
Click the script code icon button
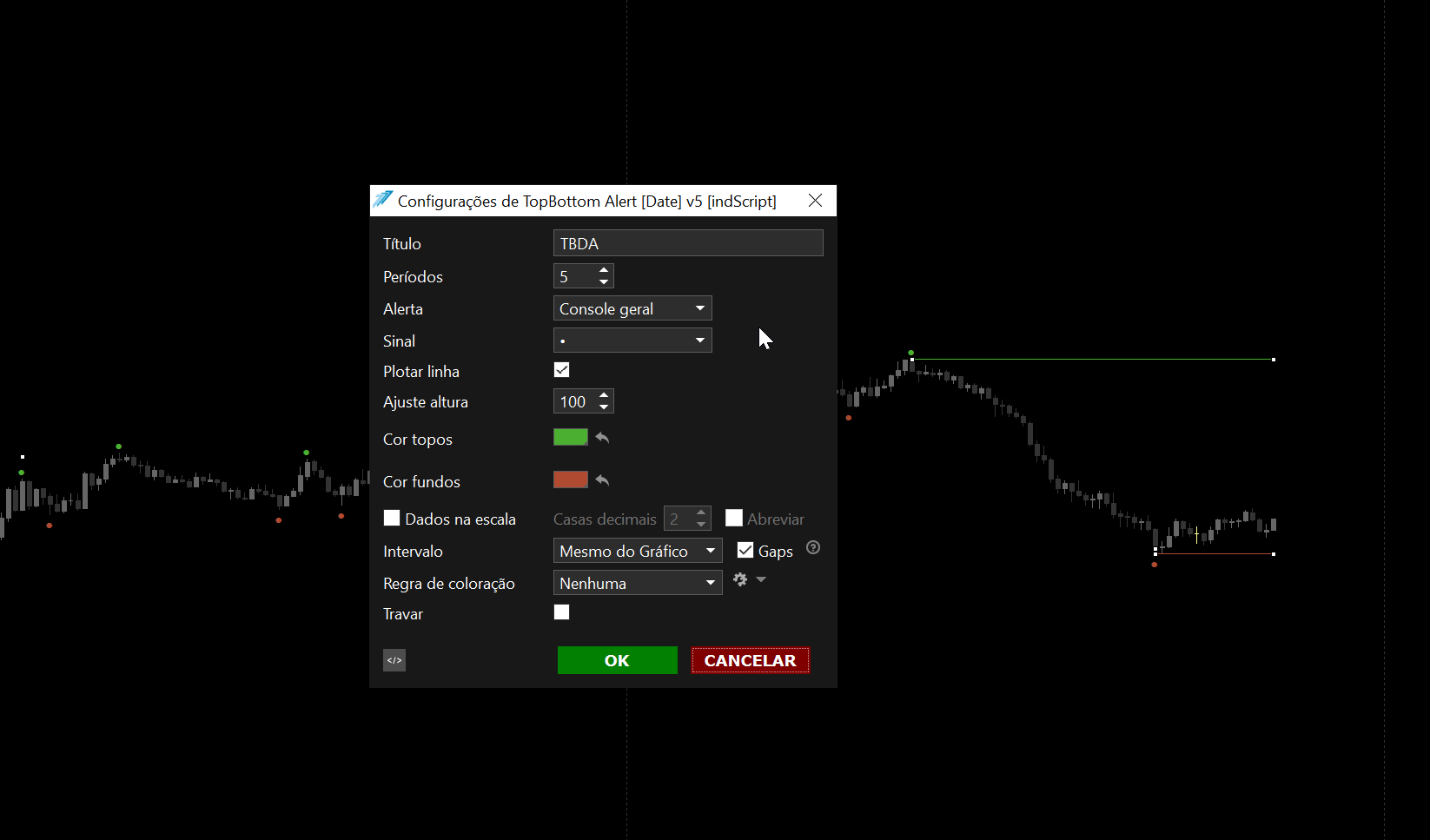pos(394,660)
